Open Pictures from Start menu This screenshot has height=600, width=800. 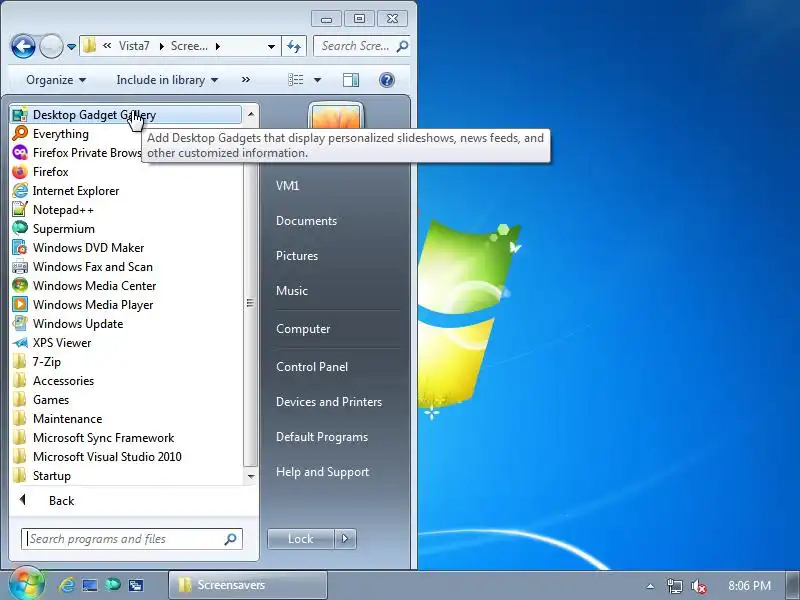pyautogui.click(x=297, y=256)
